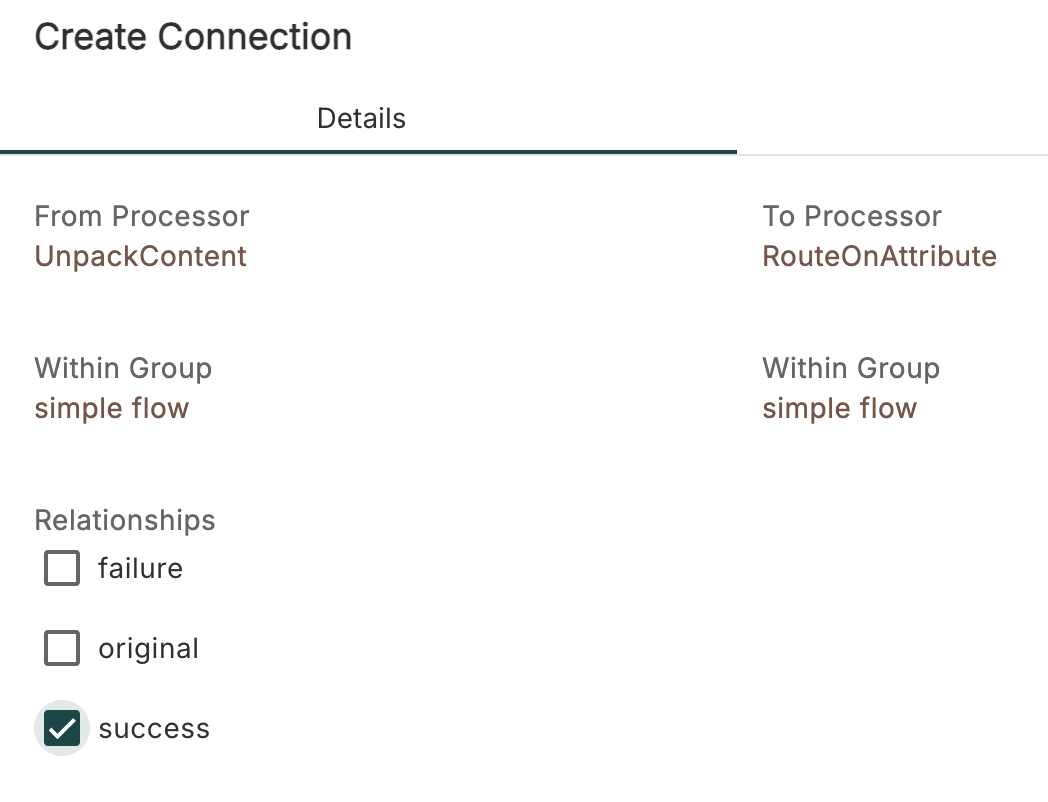This screenshot has height=802, width=1048.
Task: Click the original relationship label text
Action: 148,649
